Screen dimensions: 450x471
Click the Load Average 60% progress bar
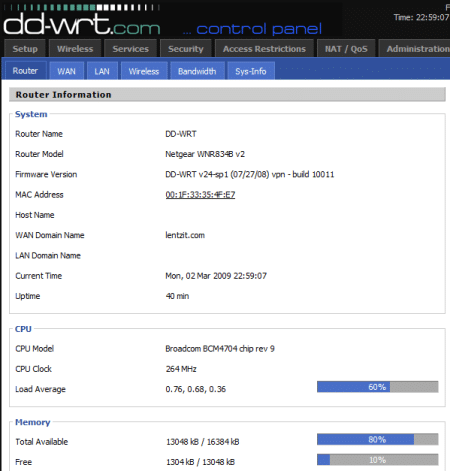[x=377, y=387]
